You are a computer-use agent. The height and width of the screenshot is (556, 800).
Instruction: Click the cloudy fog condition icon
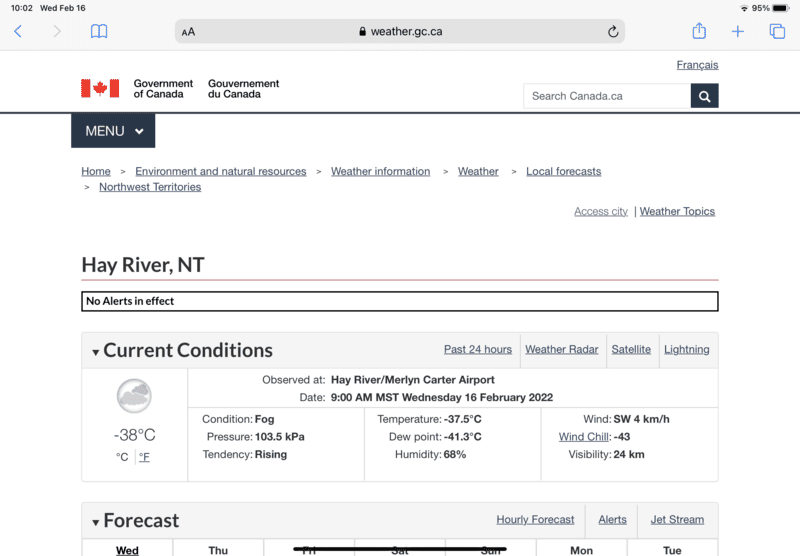coord(134,396)
